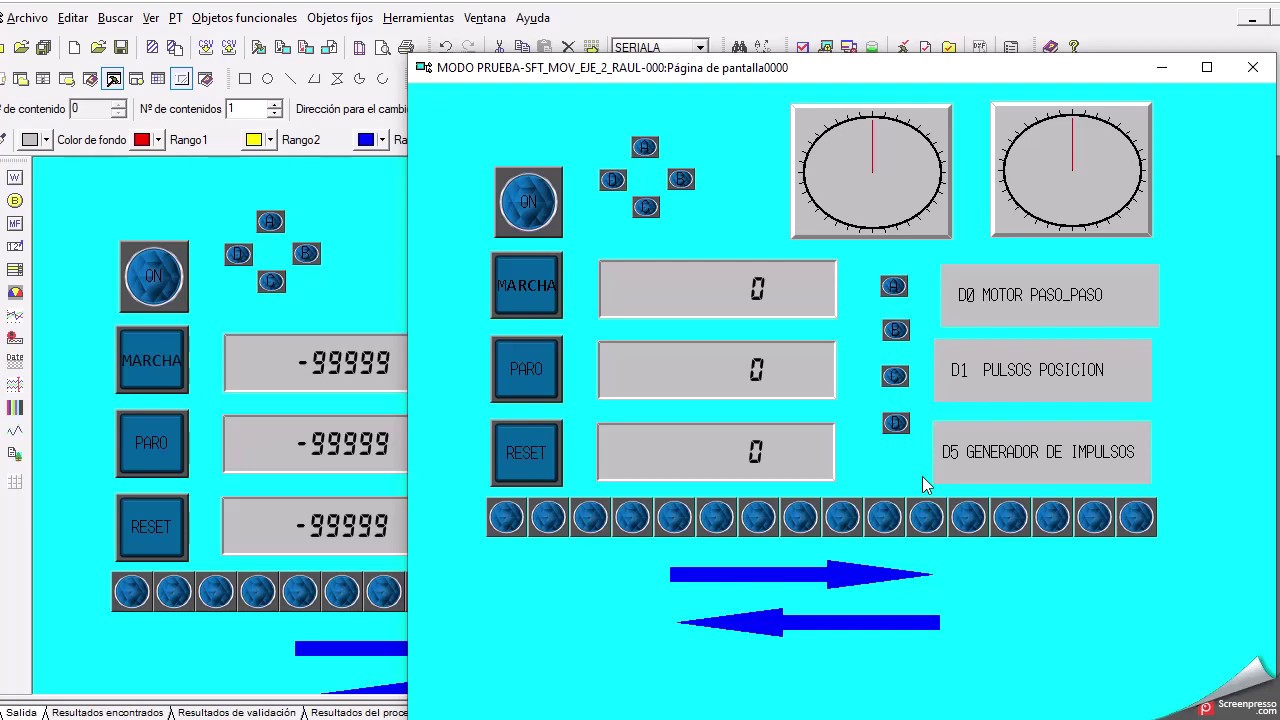Click the yellow B bit lamp tool
Viewport: 1280px width, 720px height.
point(15,200)
